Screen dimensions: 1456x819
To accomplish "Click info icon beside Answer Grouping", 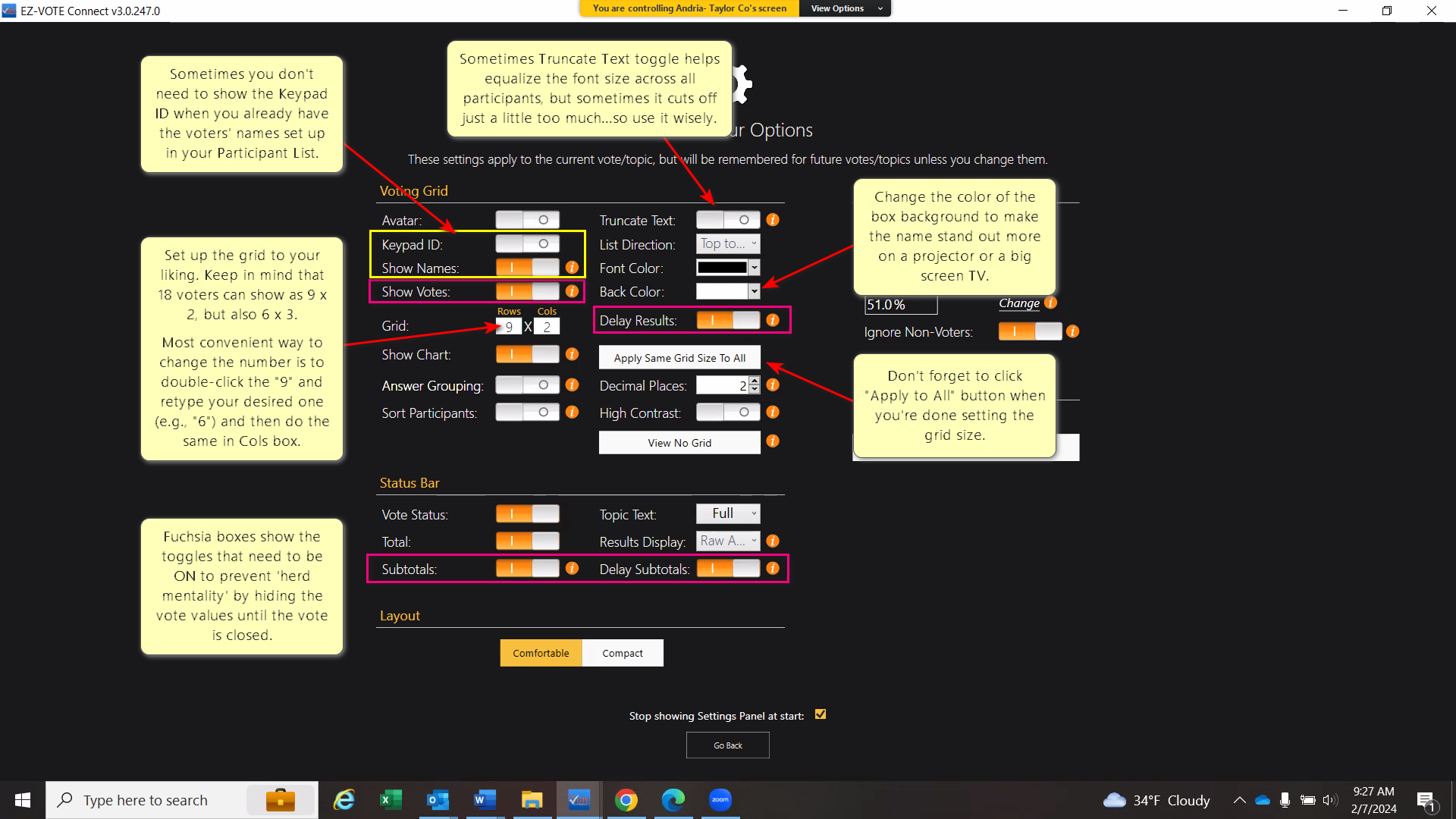I will [572, 385].
